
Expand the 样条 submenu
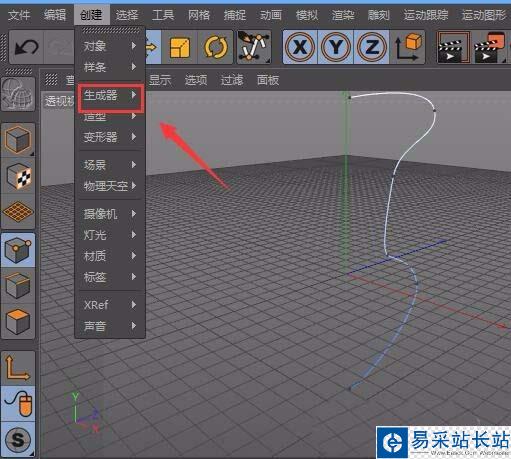[110, 67]
